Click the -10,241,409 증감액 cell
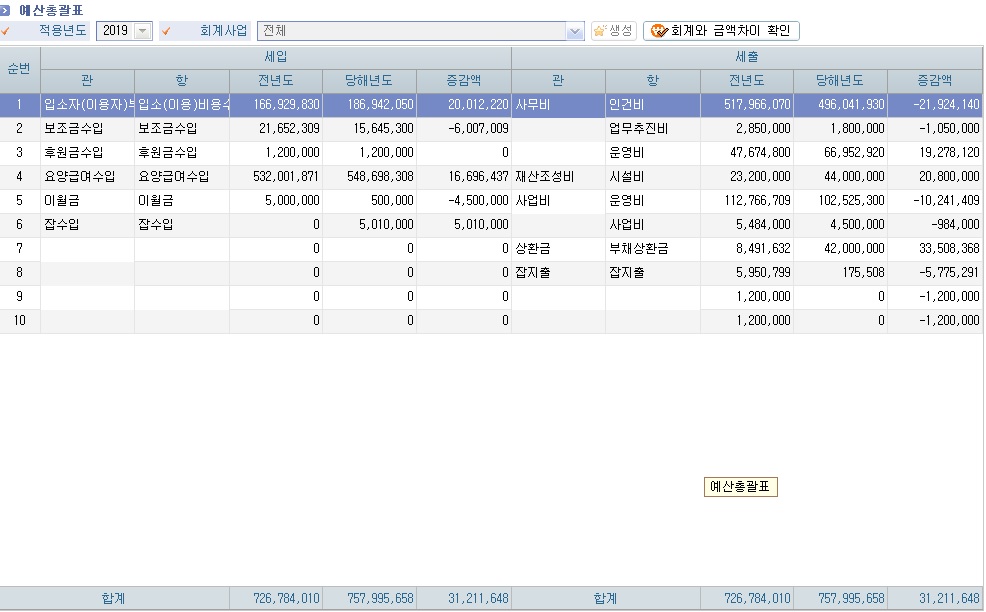The image size is (986, 612). pyautogui.click(x=935, y=201)
